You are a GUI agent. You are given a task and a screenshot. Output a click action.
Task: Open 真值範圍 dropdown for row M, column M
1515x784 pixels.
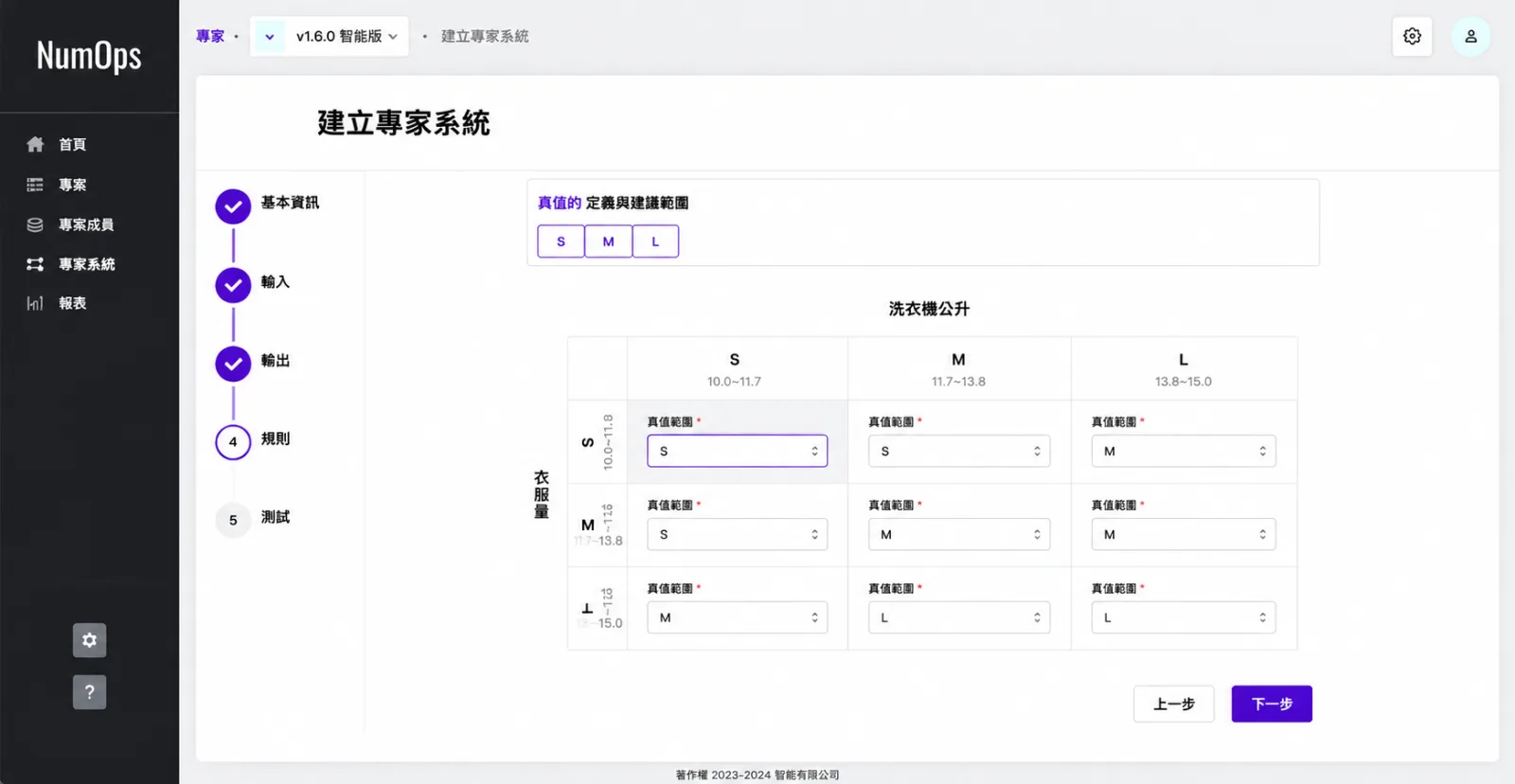click(x=959, y=534)
